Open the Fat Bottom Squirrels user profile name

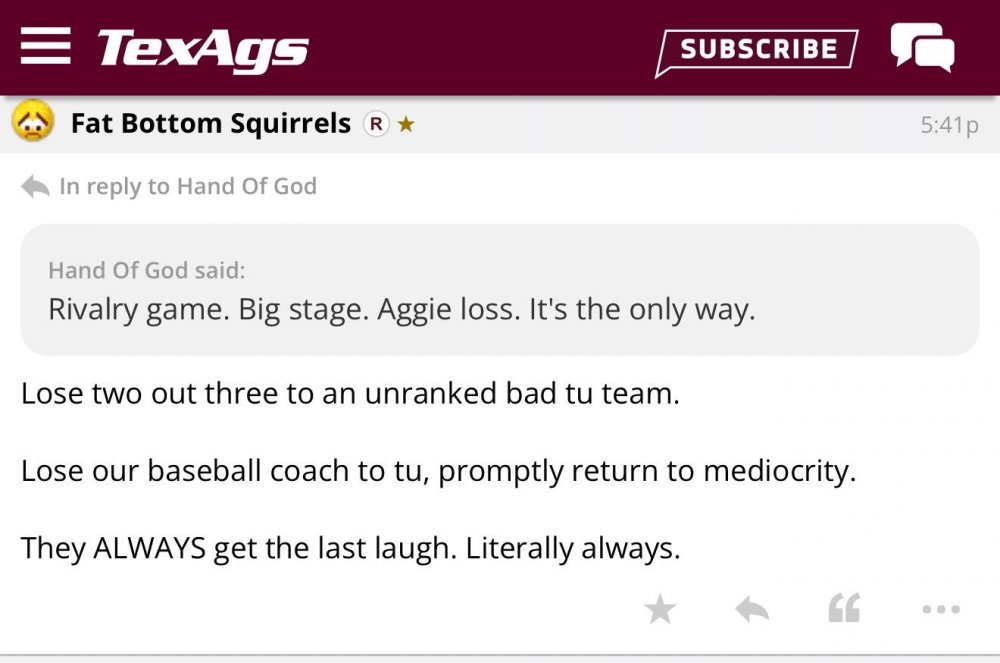coord(211,124)
